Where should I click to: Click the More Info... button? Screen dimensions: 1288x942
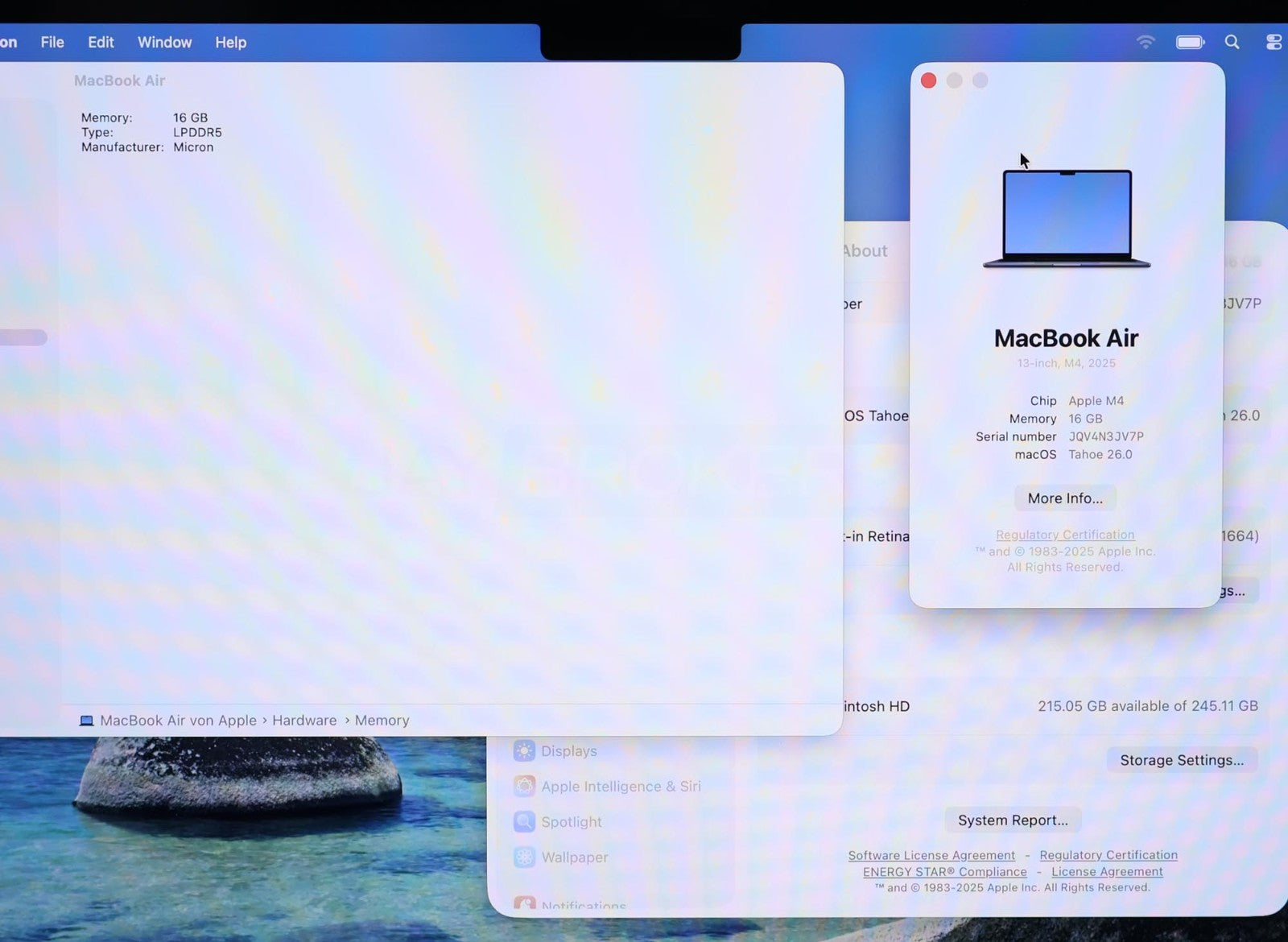click(1065, 498)
